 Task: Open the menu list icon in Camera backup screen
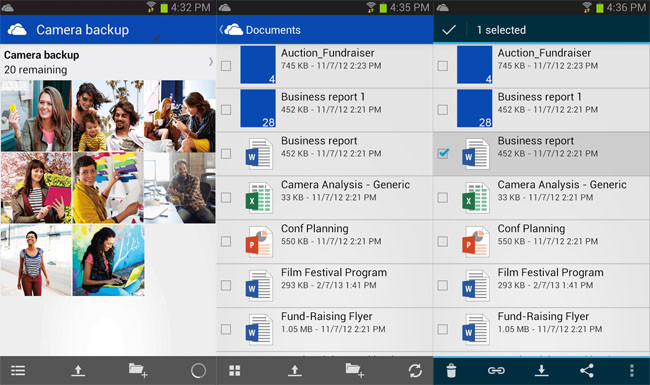(18, 370)
